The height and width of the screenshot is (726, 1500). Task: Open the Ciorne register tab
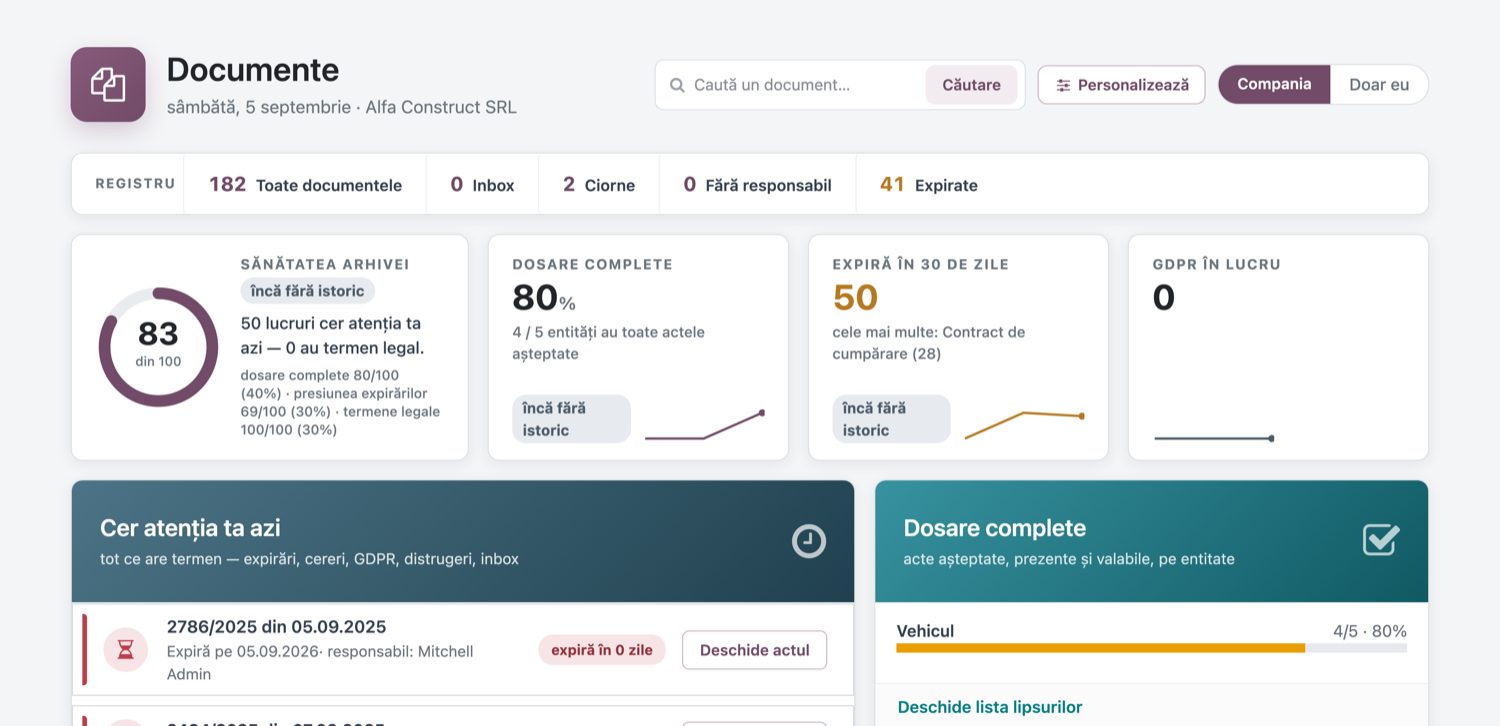click(x=599, y=185)
